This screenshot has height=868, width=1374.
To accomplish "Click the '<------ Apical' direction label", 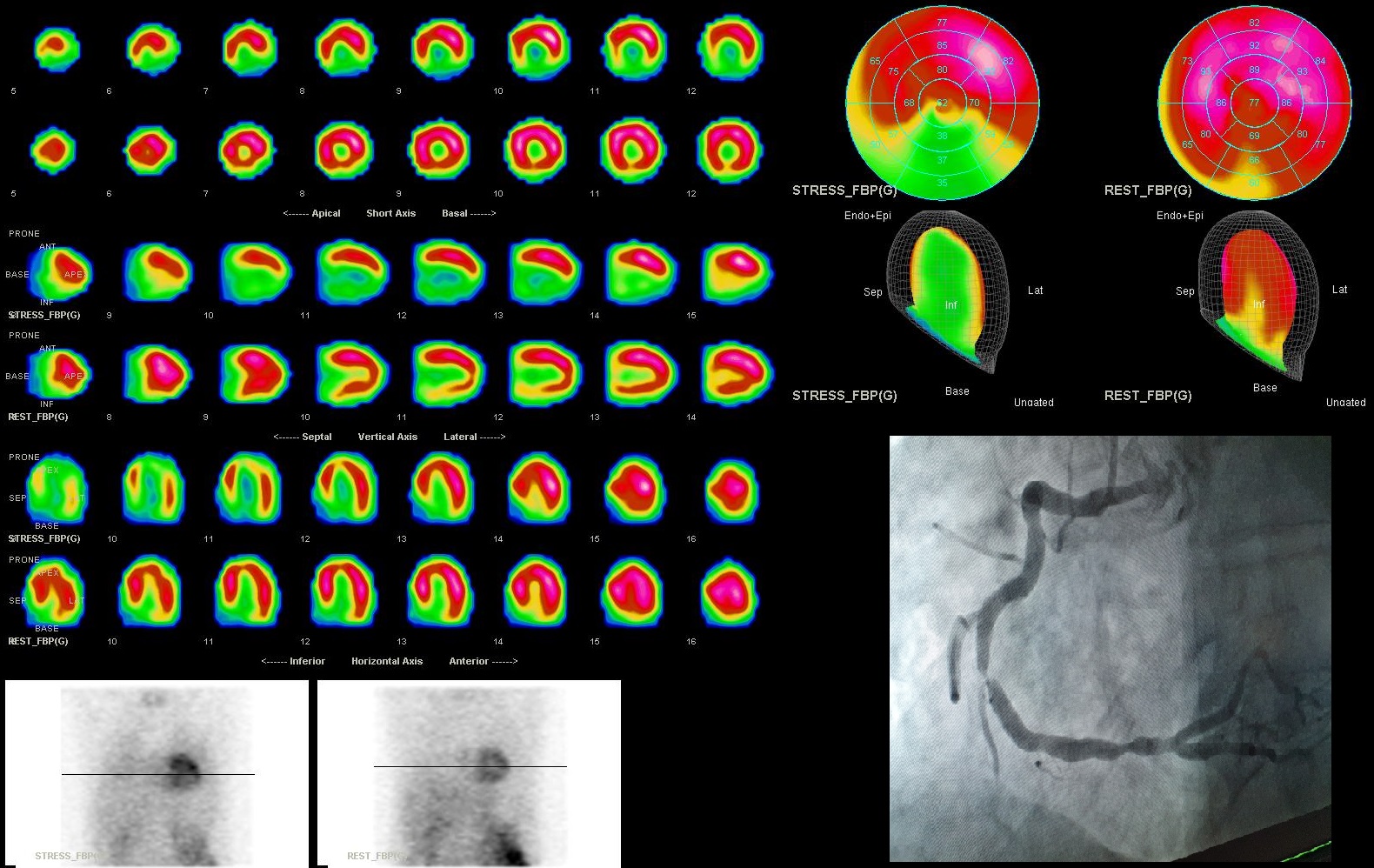I will point(311,213).
